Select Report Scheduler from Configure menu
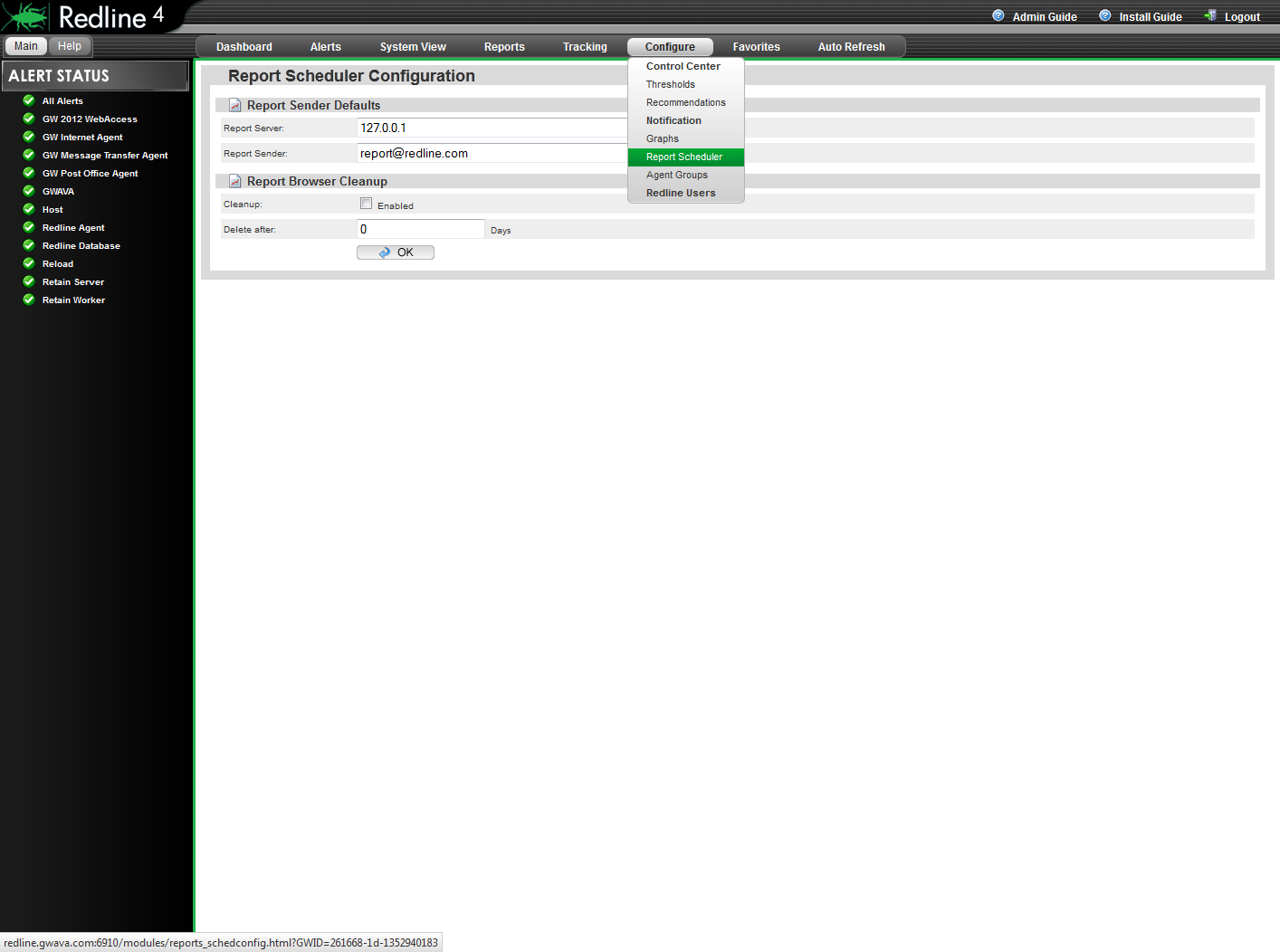1280x952 pixels. pos(685,157)
